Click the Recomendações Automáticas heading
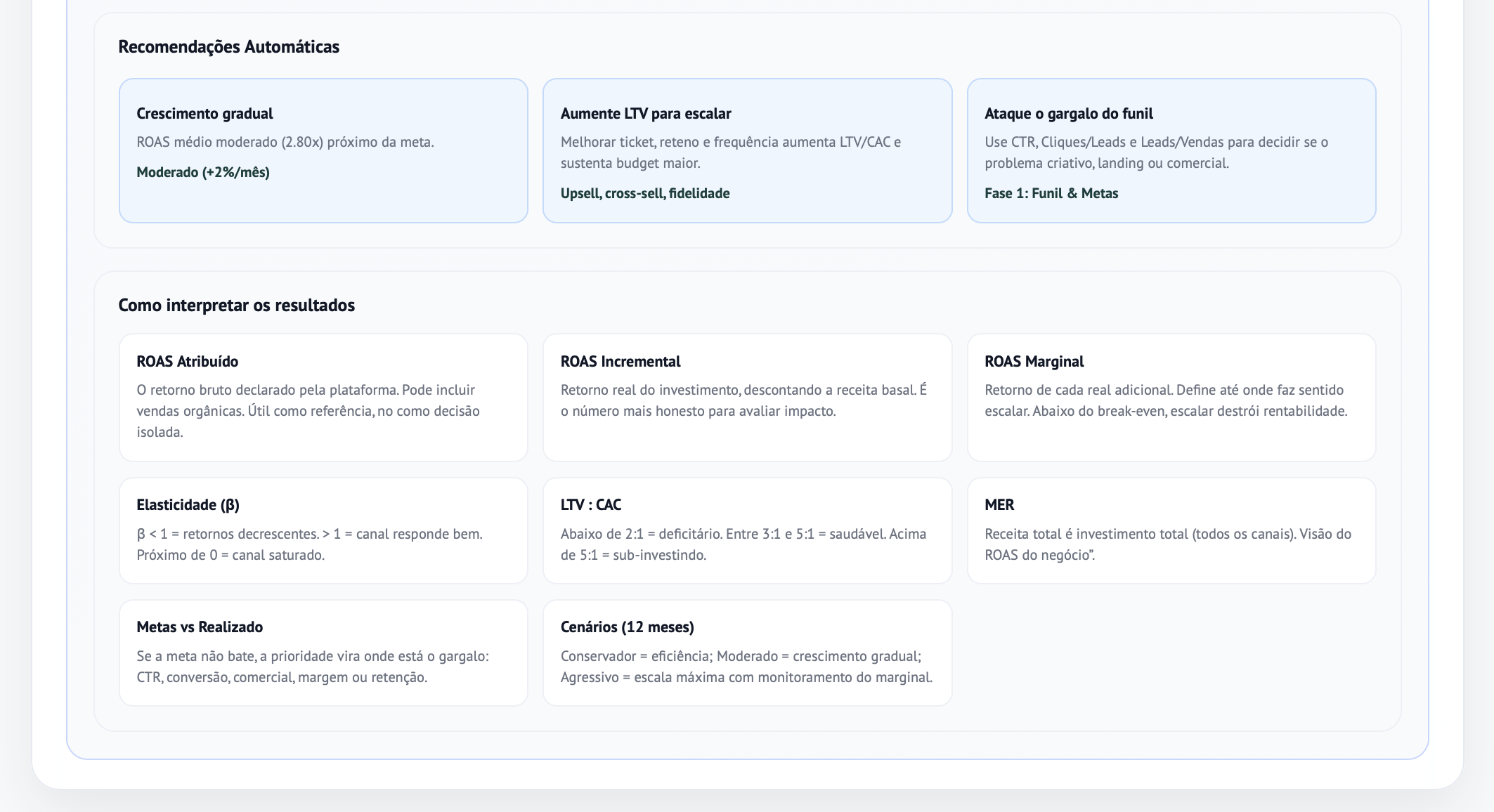The height and width of the screenshot is (812, 1494). (228, 47)
